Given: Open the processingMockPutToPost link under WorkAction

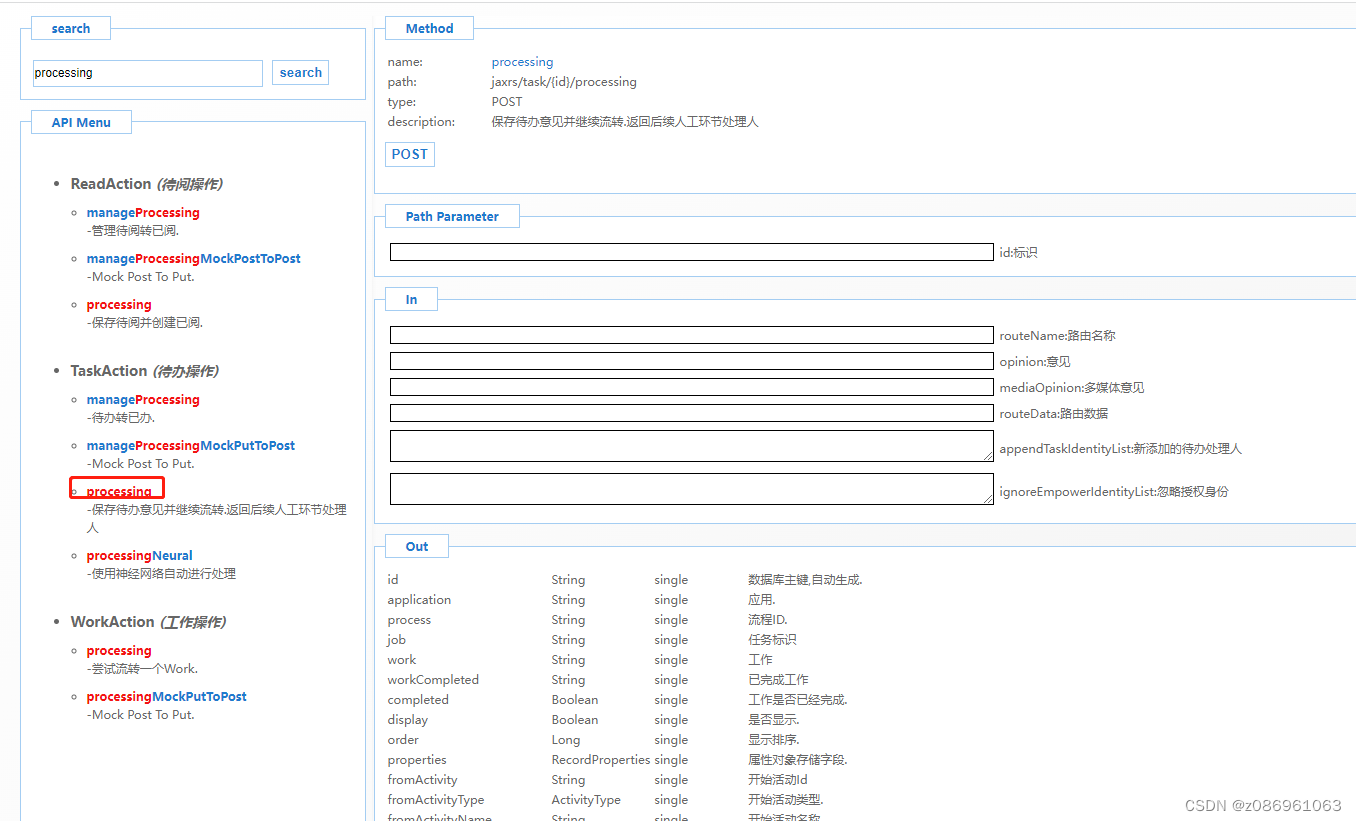Looking at the screenshot, I should (166, 696).
